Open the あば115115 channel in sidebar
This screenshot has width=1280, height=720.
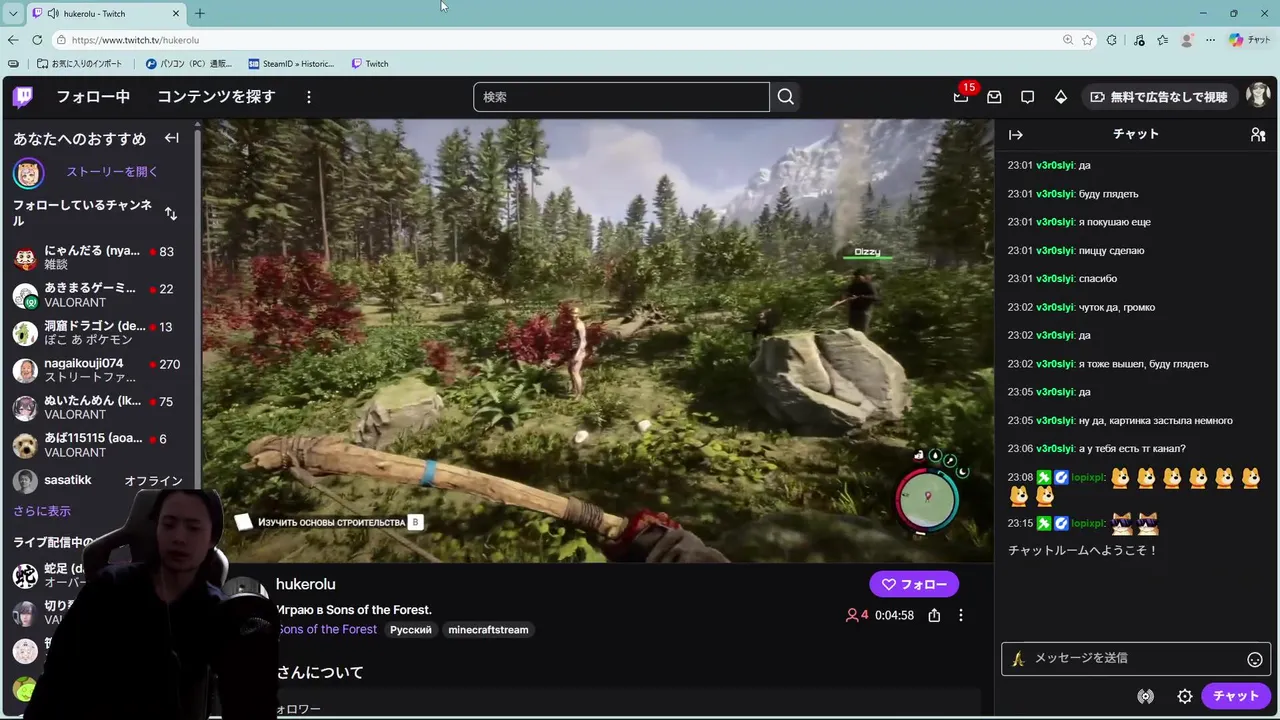coord(100,445)
